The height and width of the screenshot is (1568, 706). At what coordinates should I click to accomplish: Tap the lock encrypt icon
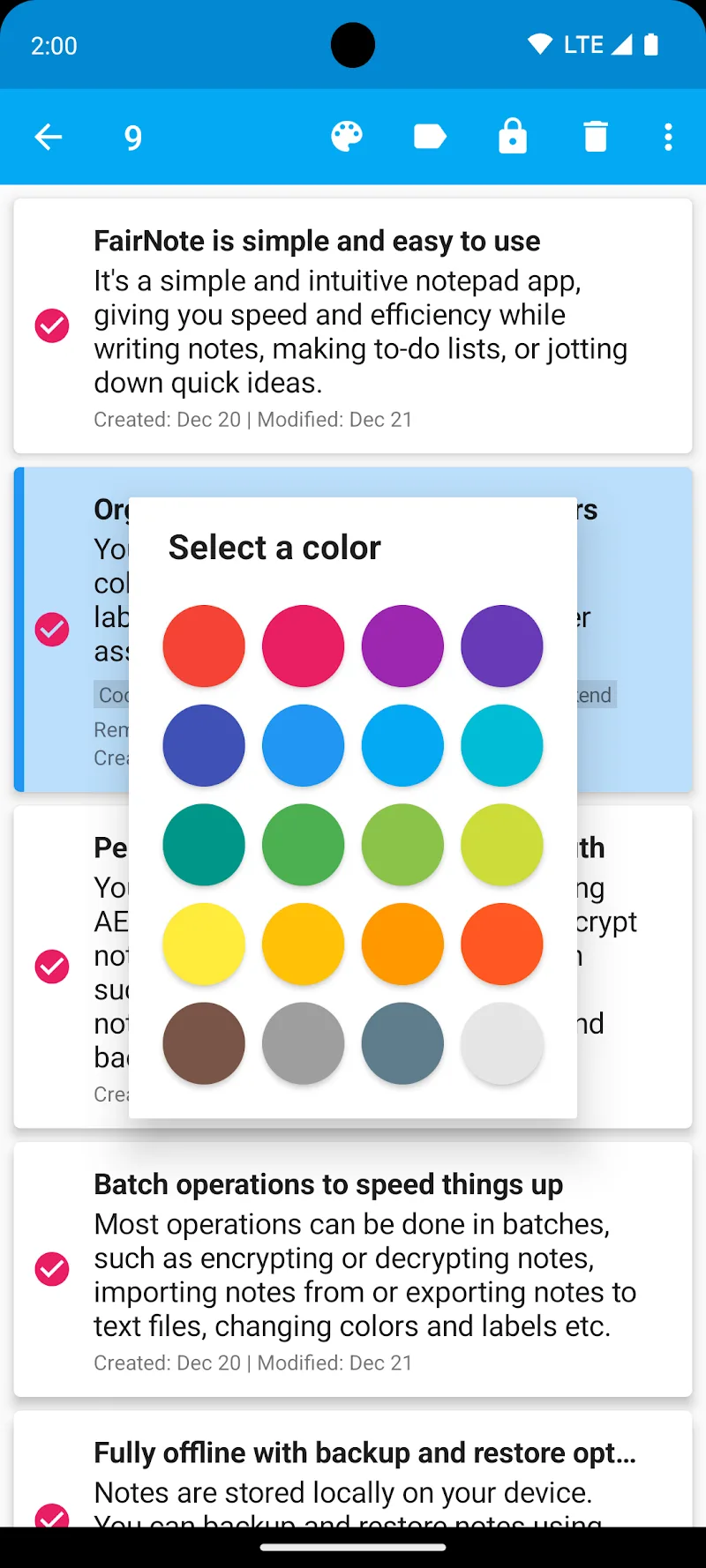point(513,137)
